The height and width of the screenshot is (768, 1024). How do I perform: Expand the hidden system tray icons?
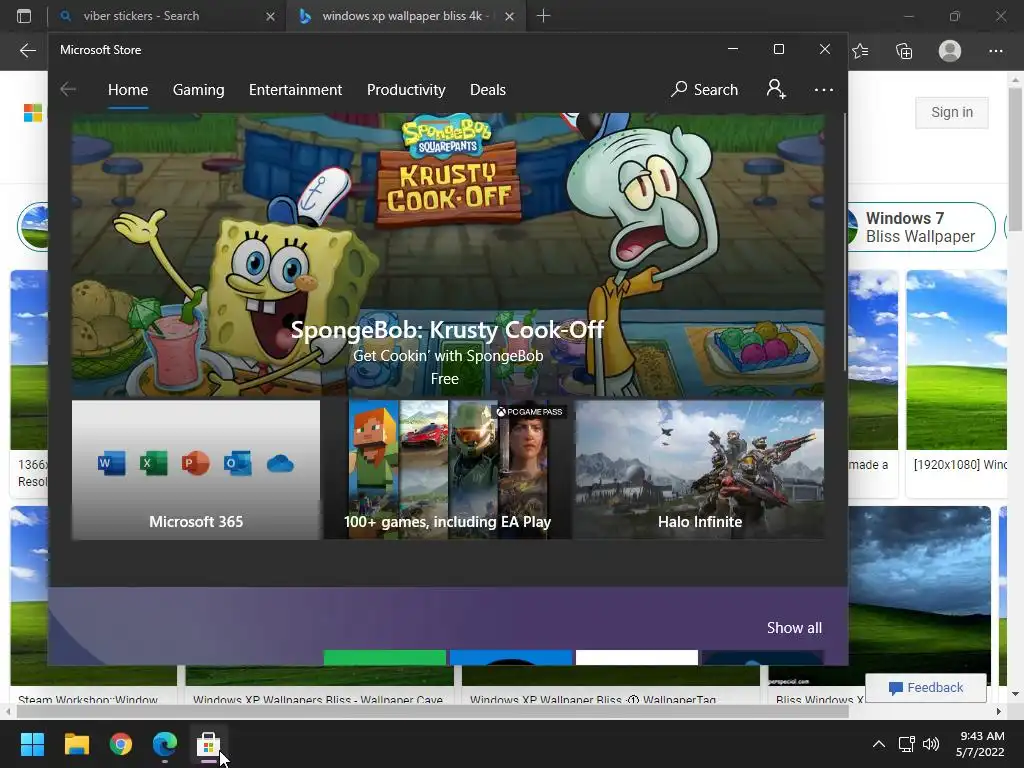[x=879, y=744]
